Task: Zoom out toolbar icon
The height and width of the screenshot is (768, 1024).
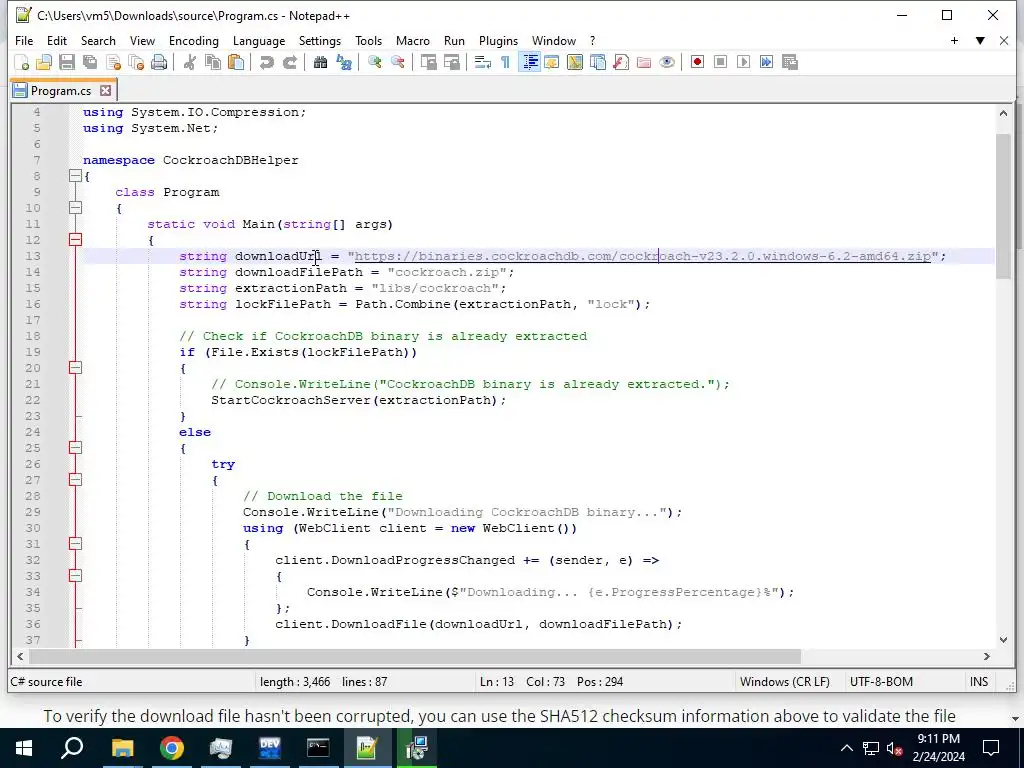Action: click(x=397, y=62)
